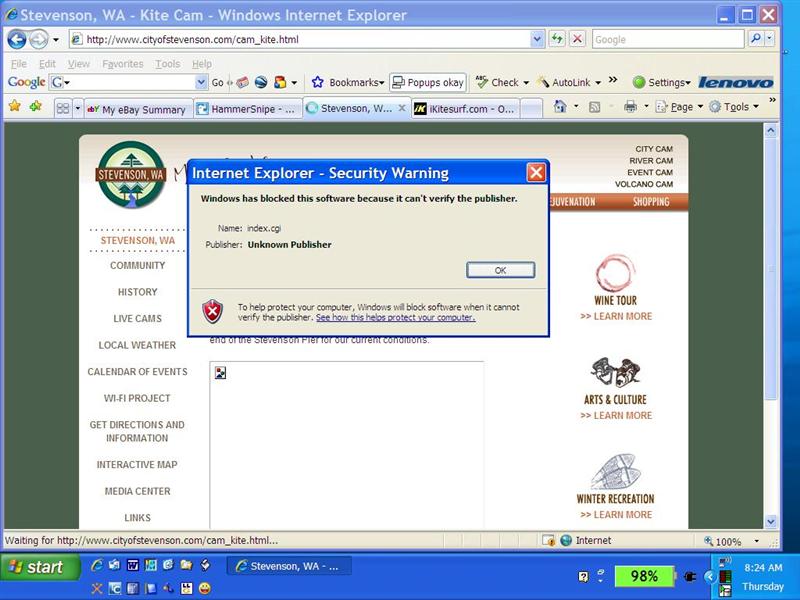
Task: Open the Favorites menu
Action: pos(122,63)
